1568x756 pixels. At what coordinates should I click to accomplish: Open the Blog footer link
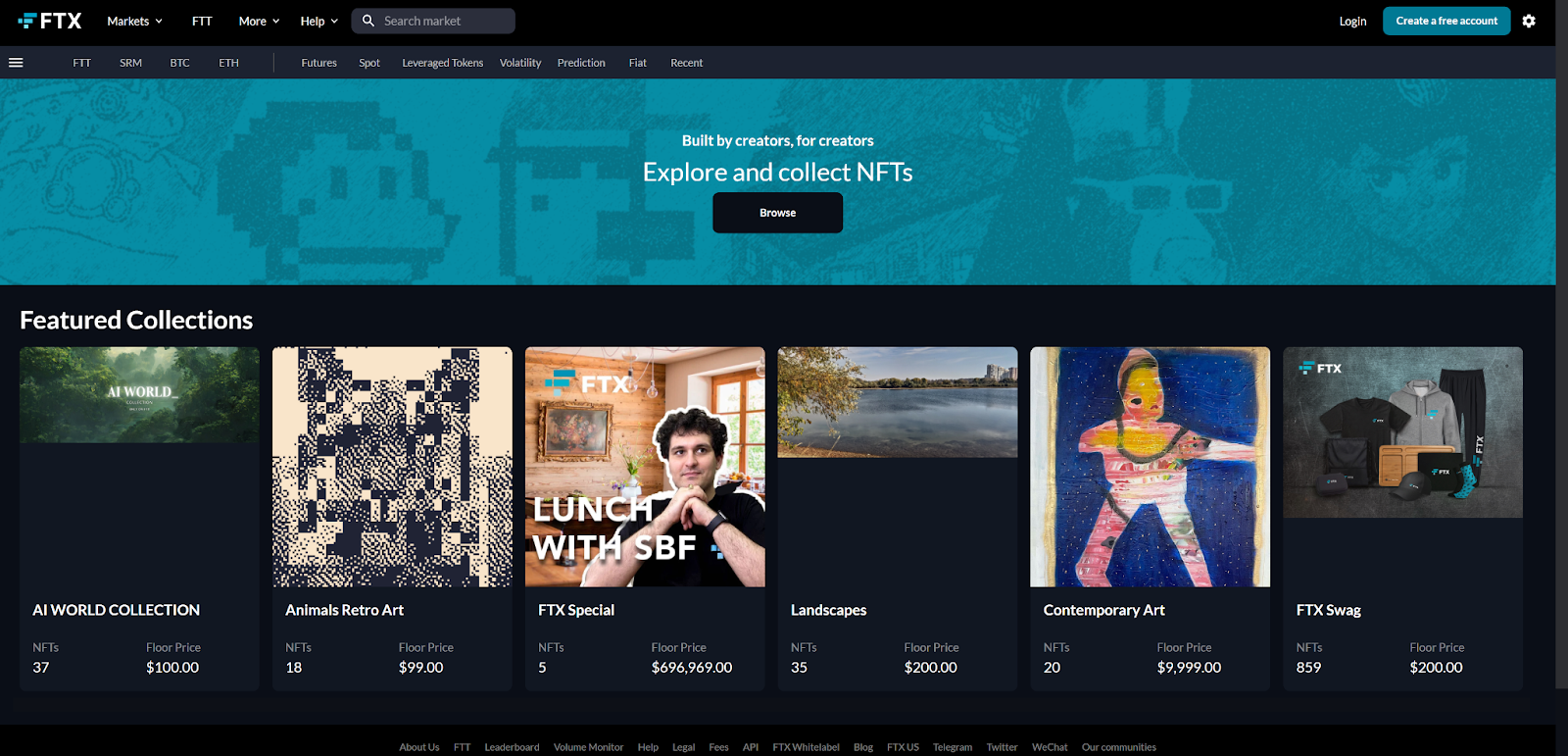862,747
